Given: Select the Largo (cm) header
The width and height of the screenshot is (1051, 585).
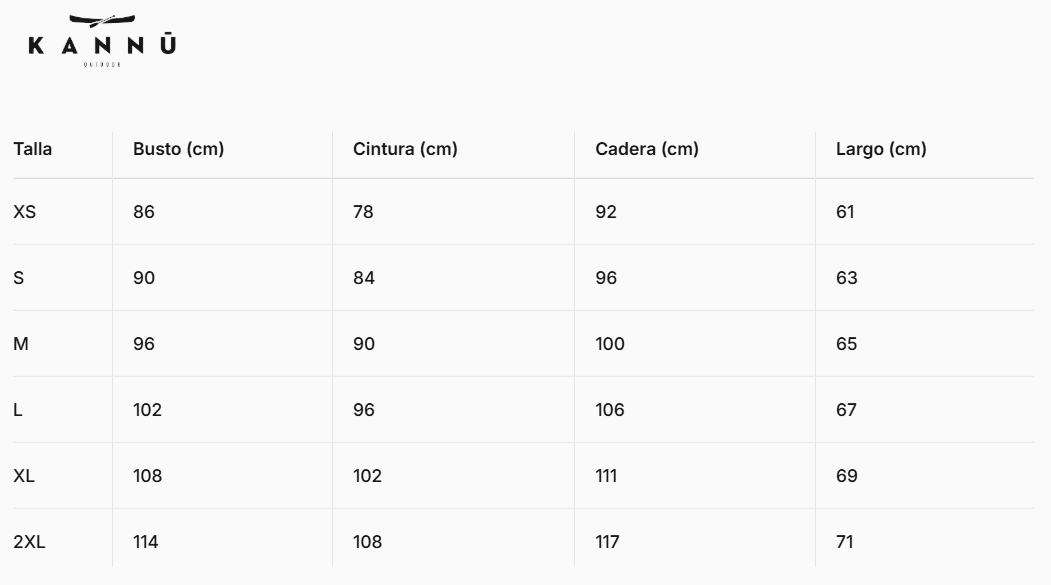Looking at the screenshot, I should click(x=881, y=149).
